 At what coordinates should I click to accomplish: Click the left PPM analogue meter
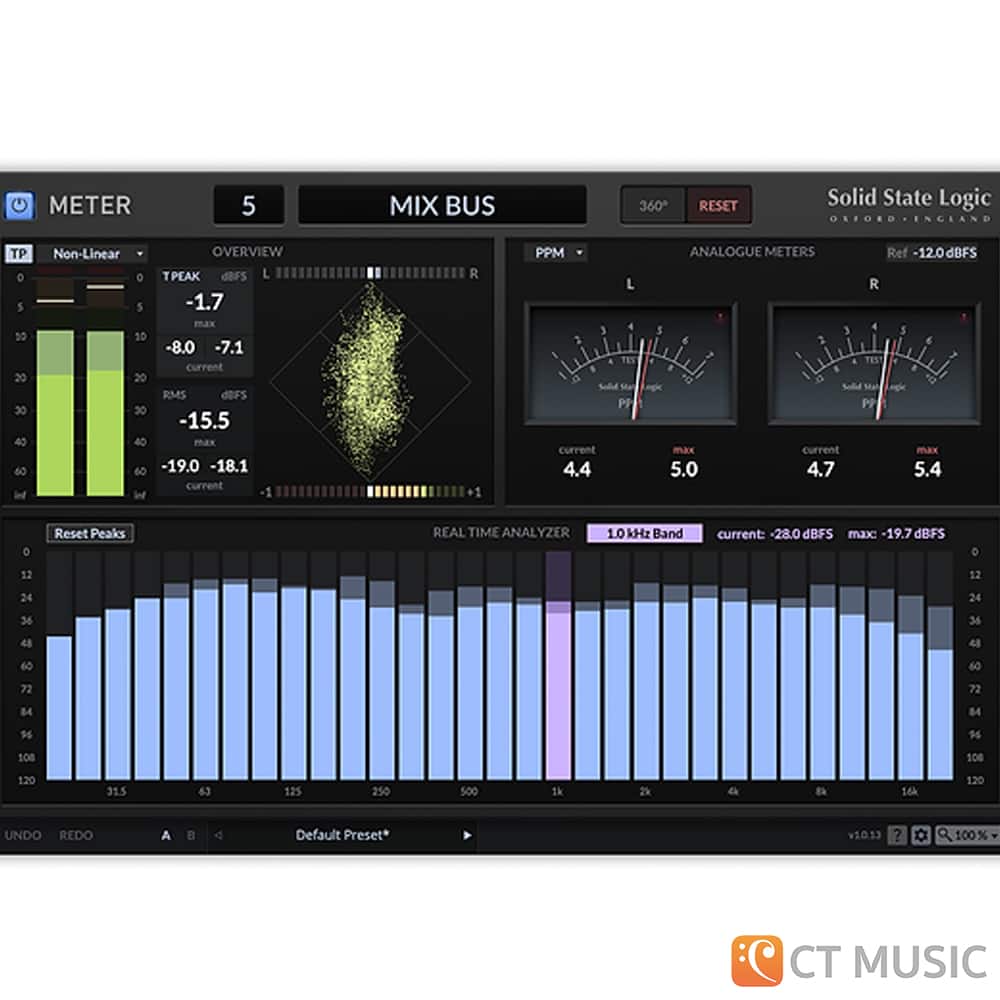(631, 364)
